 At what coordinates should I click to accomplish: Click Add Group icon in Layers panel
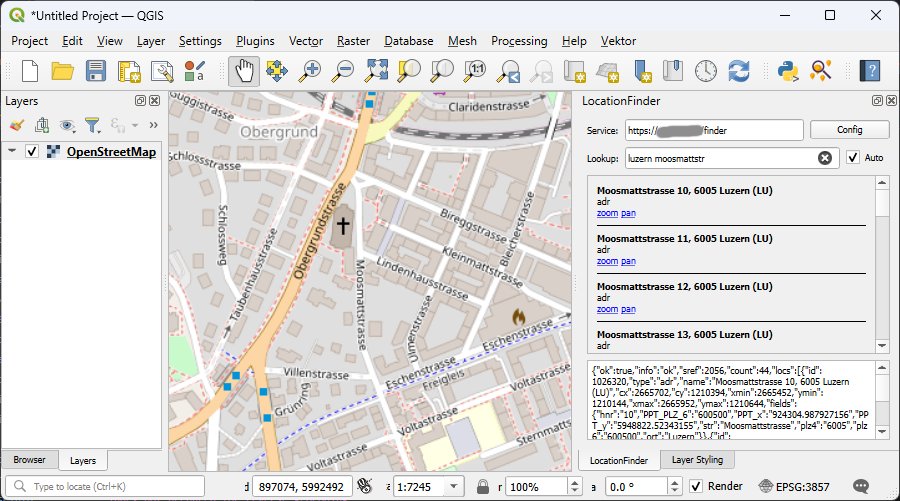coord(42,125)
